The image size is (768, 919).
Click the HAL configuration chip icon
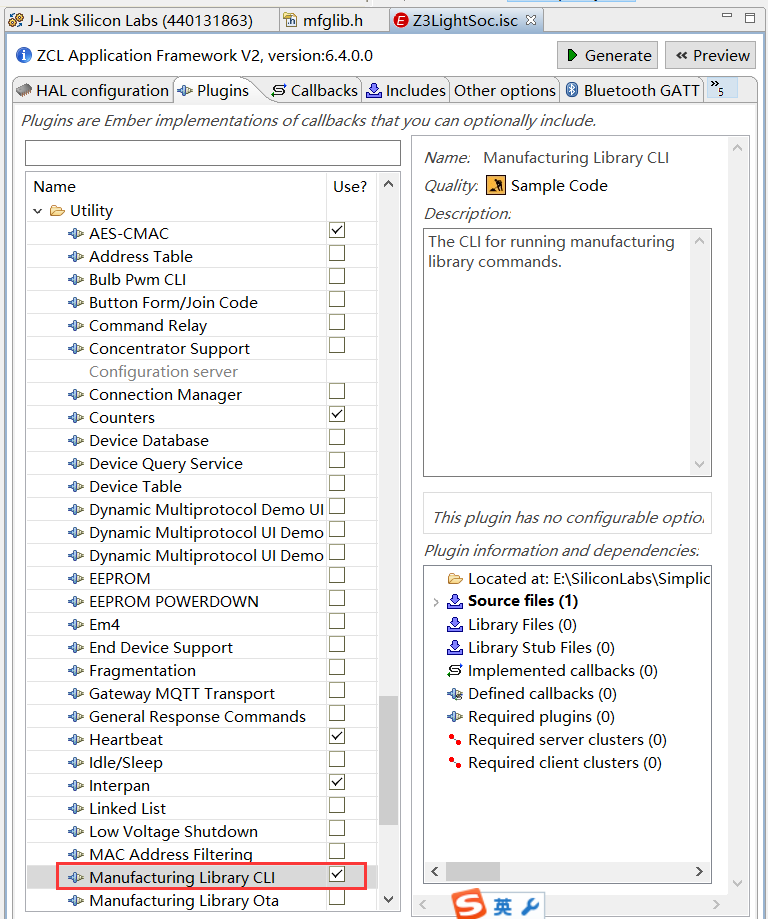(24, 90)
